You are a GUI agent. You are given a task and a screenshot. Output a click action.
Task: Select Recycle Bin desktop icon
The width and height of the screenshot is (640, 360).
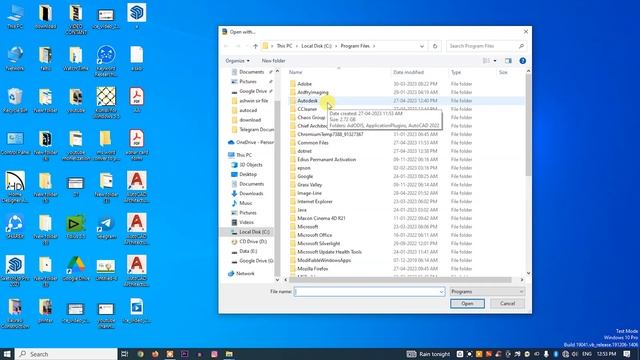(x=15, y=100)
